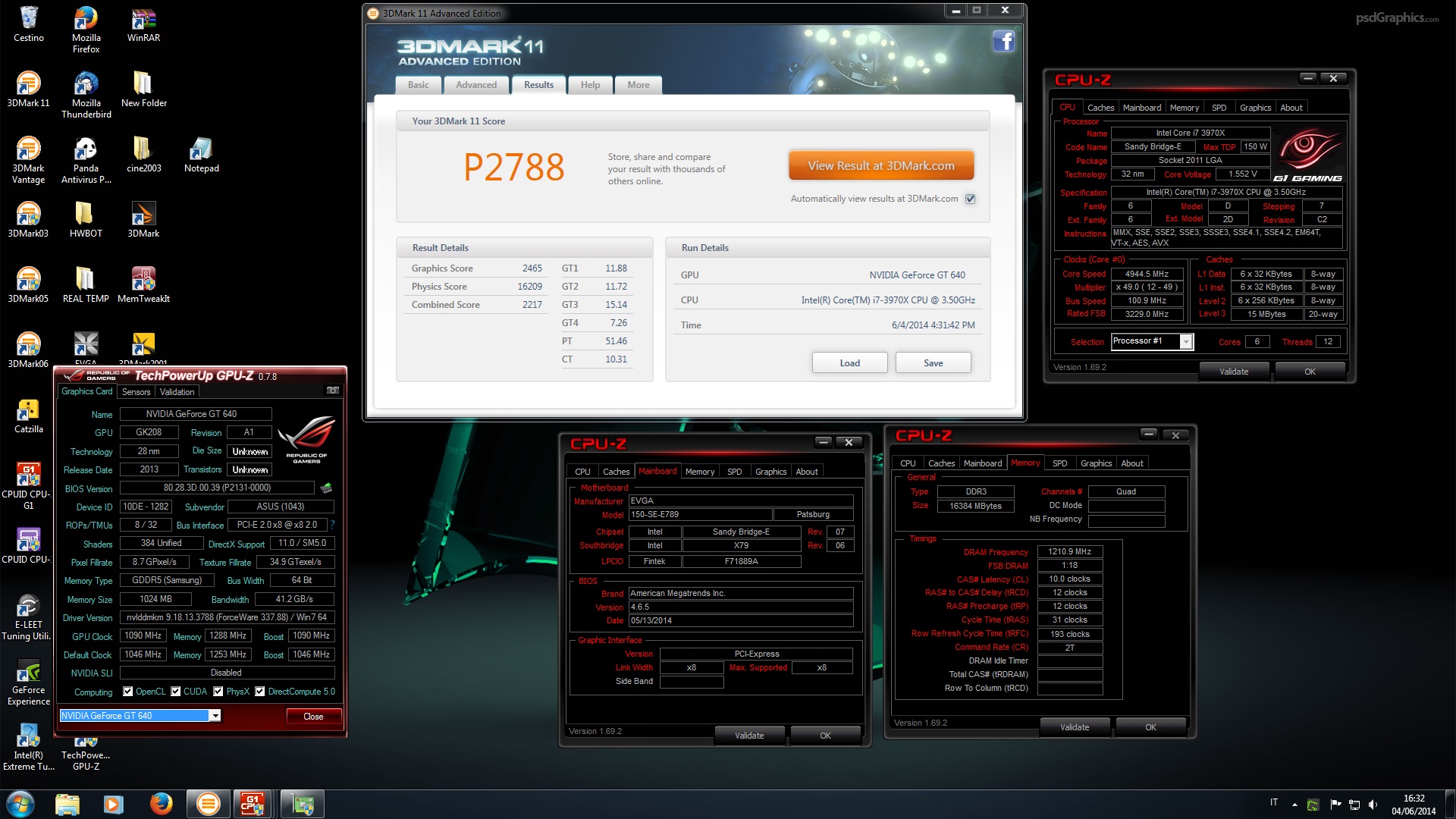The width and height of the screenshot is (1456, 819).
Task: Open 3DMark06 desktop shortcut
Action: point(29,350)
